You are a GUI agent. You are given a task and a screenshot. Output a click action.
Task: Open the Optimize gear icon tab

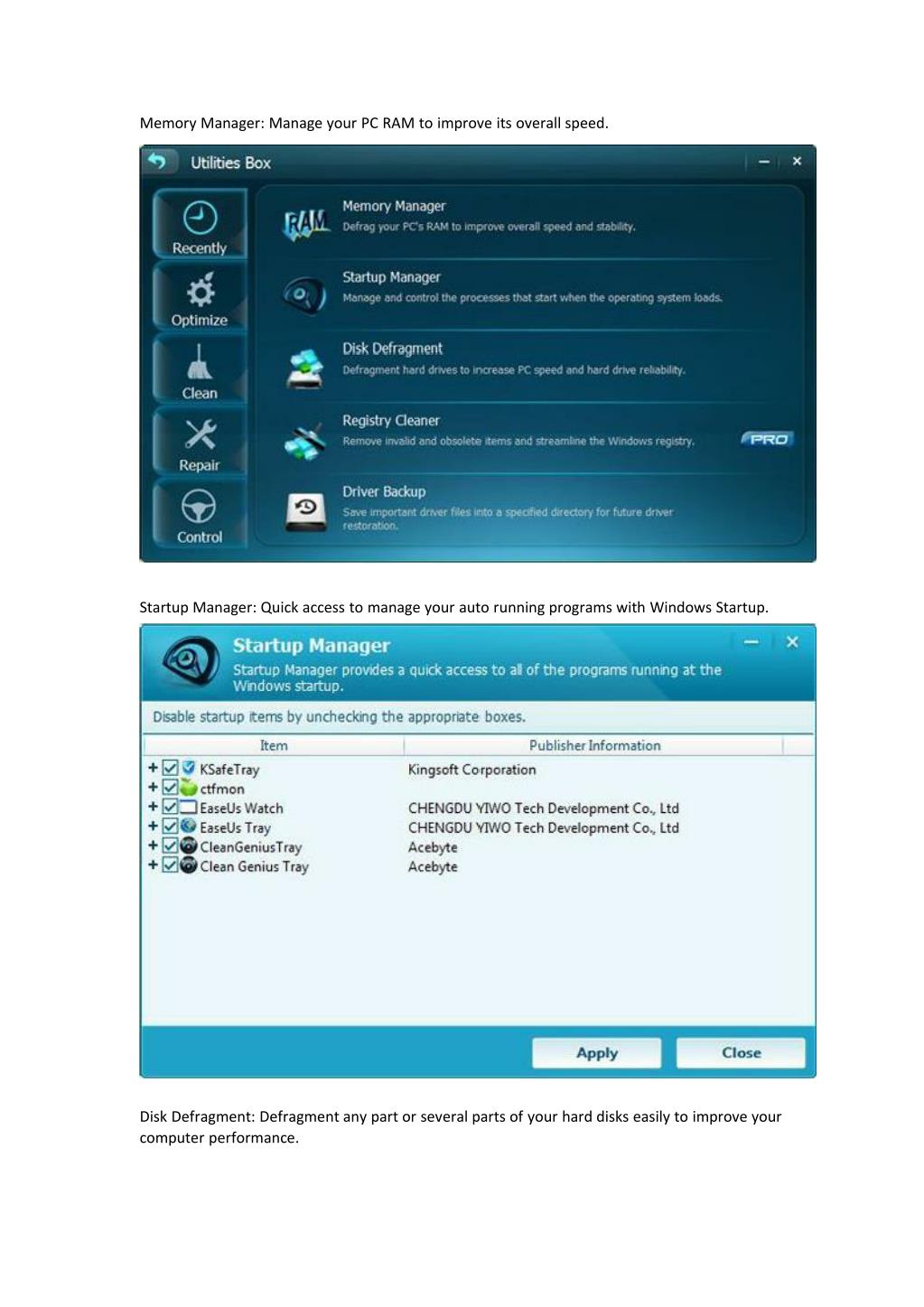pos(200,296)
